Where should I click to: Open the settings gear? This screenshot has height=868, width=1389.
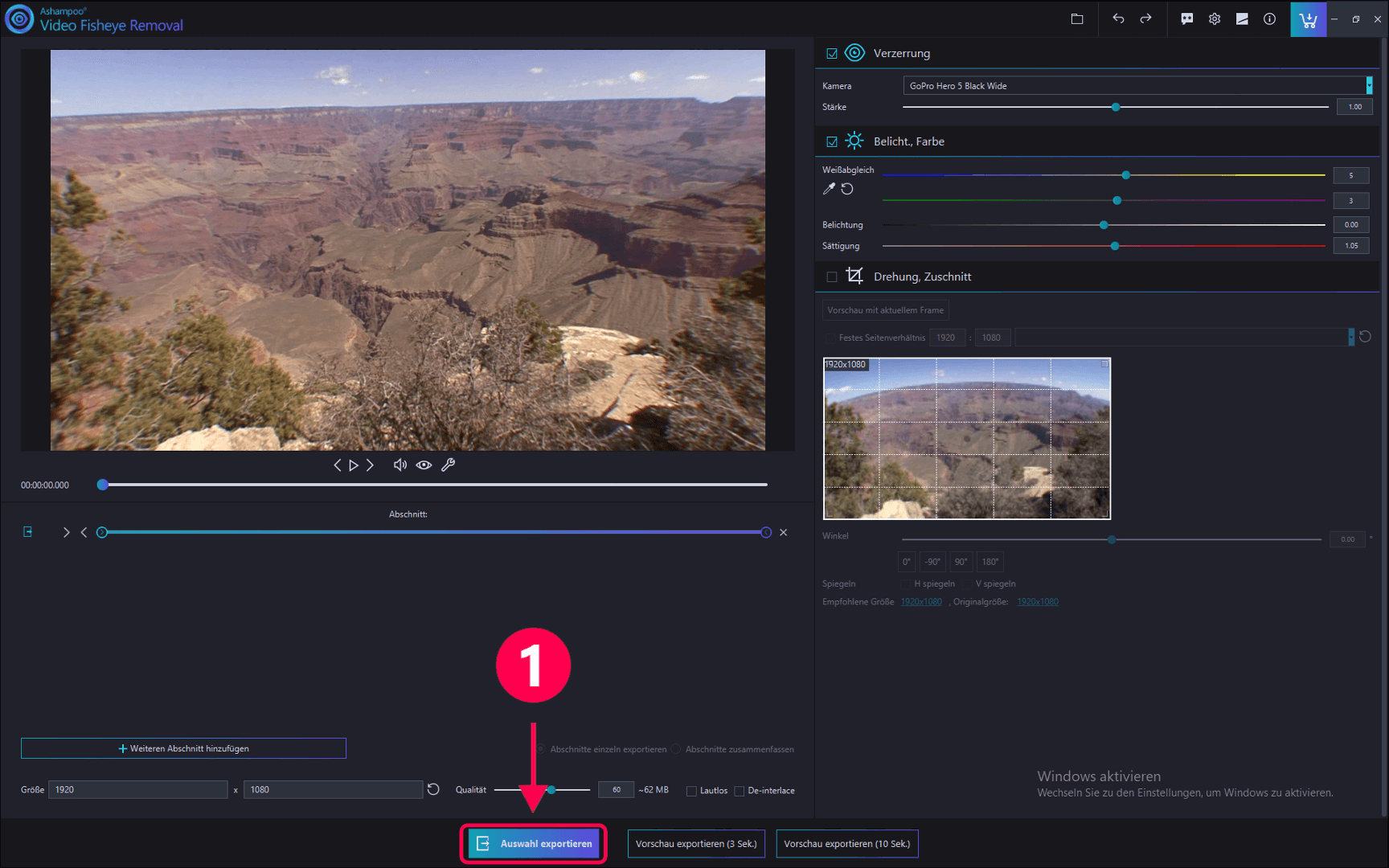[1215, 19]
